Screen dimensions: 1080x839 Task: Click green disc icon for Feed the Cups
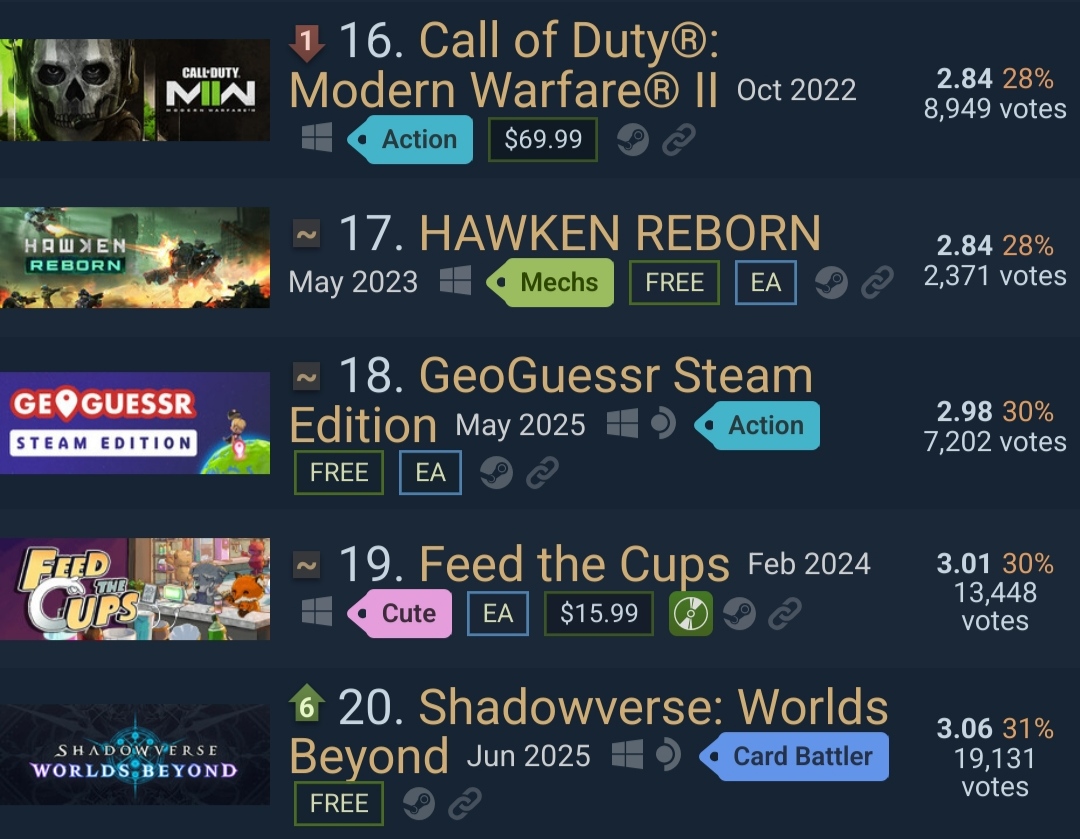691,613
